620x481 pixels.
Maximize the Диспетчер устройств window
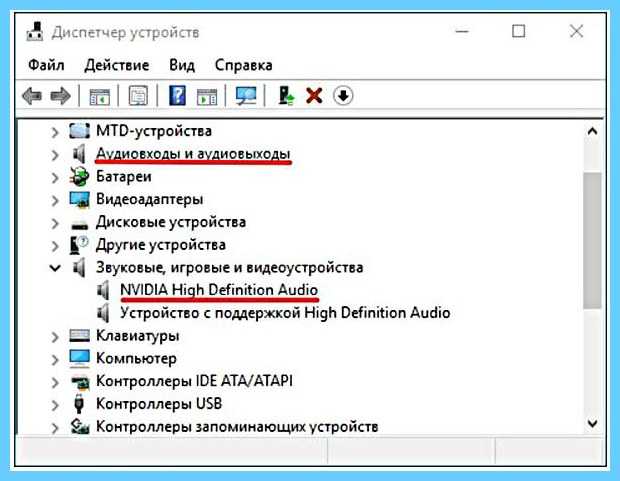point(518,31)
